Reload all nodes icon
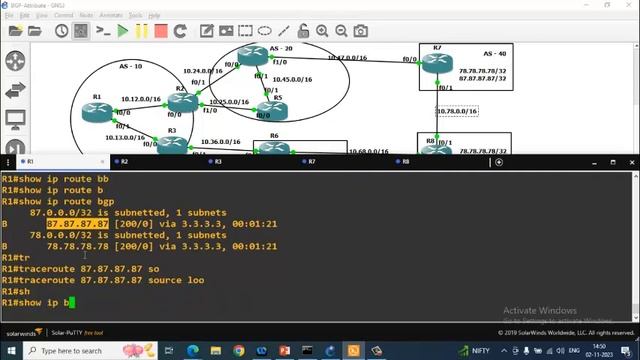 click(180, 31)
